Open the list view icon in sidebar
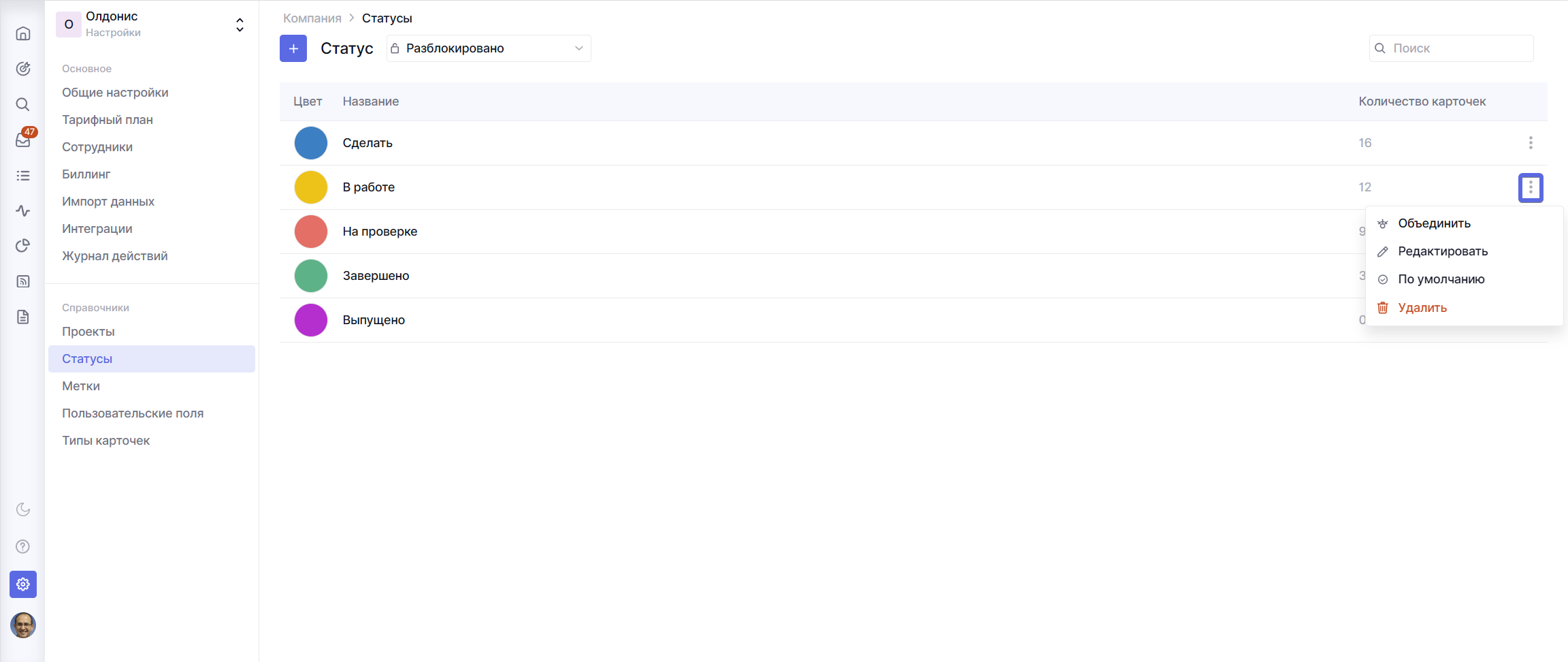 pos(23,176)
